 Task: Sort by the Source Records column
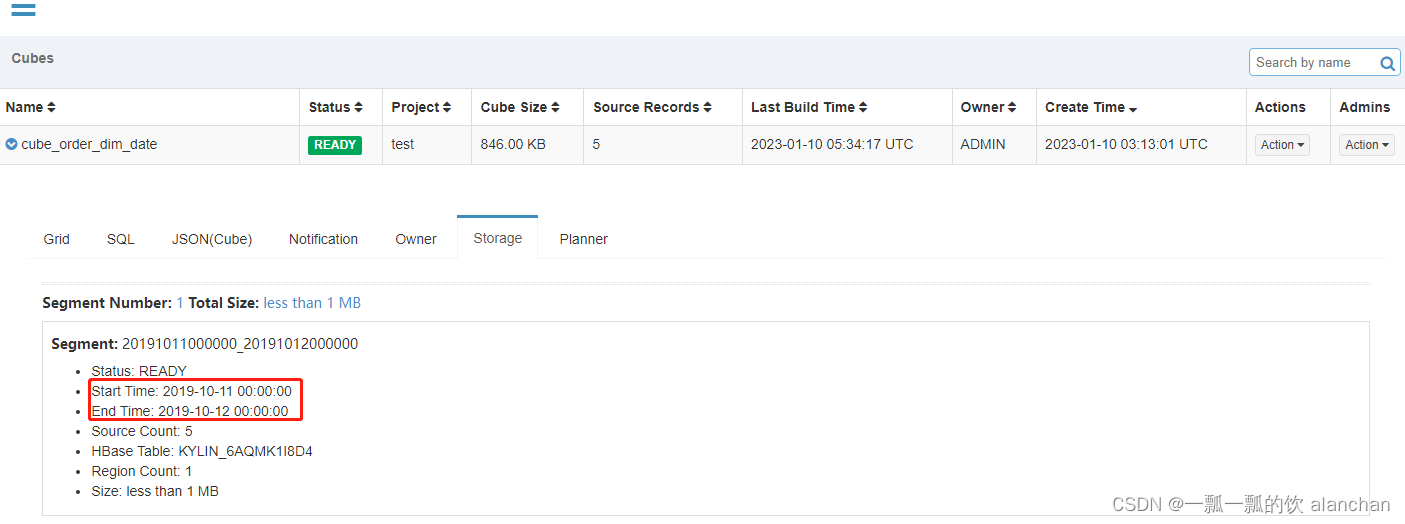[x=652, y=107]
